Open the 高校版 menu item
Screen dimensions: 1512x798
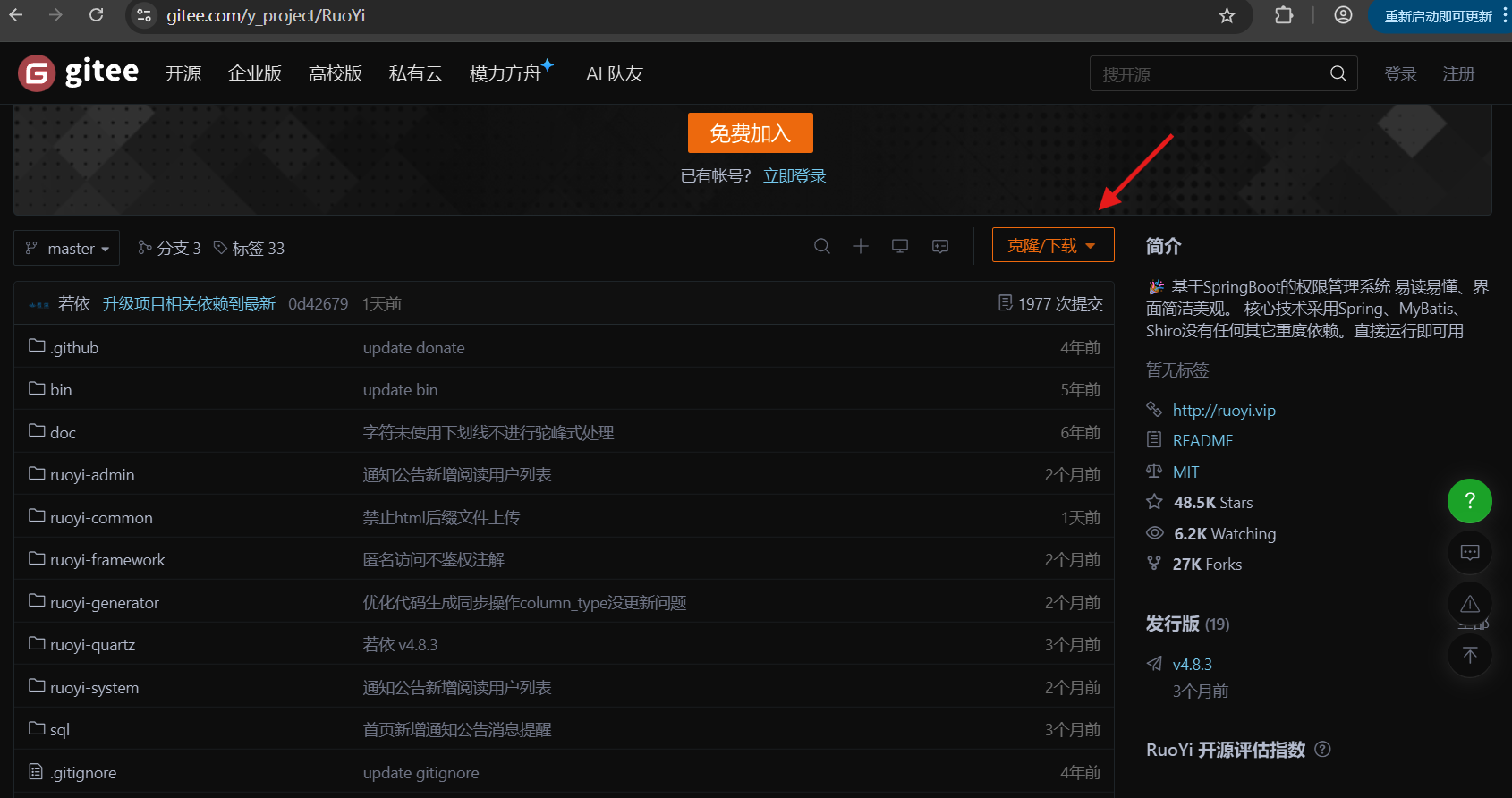coord(336,73)
